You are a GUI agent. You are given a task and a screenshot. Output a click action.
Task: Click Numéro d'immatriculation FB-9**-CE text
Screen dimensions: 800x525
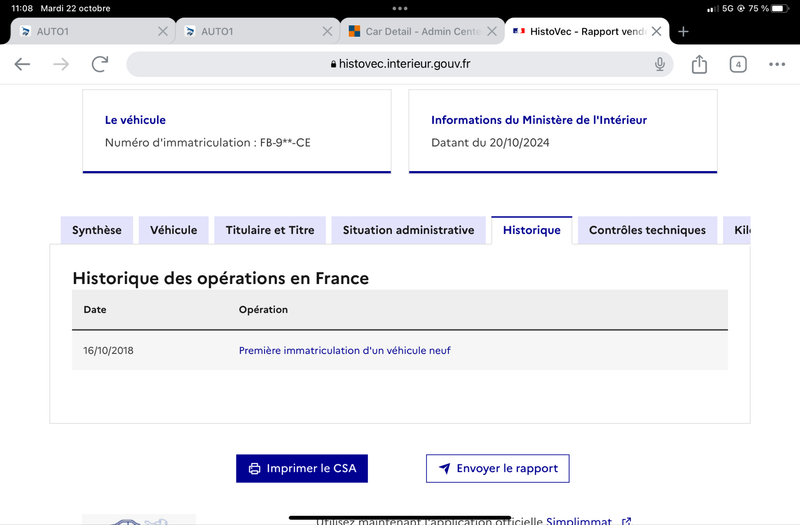click(x=208, y=143)
